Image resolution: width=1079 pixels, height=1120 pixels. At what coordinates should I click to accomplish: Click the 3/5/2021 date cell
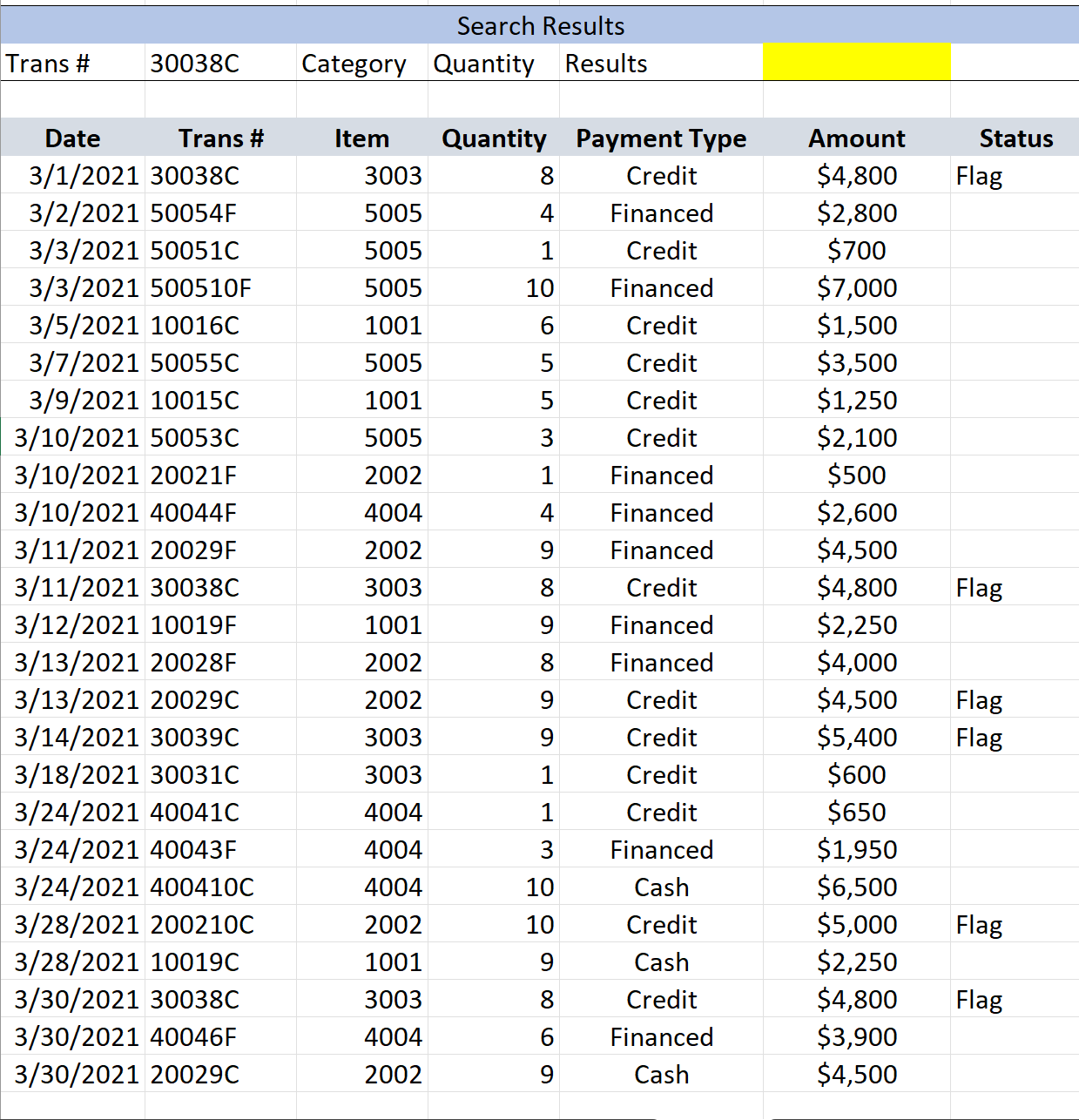(x=73, y=325)
